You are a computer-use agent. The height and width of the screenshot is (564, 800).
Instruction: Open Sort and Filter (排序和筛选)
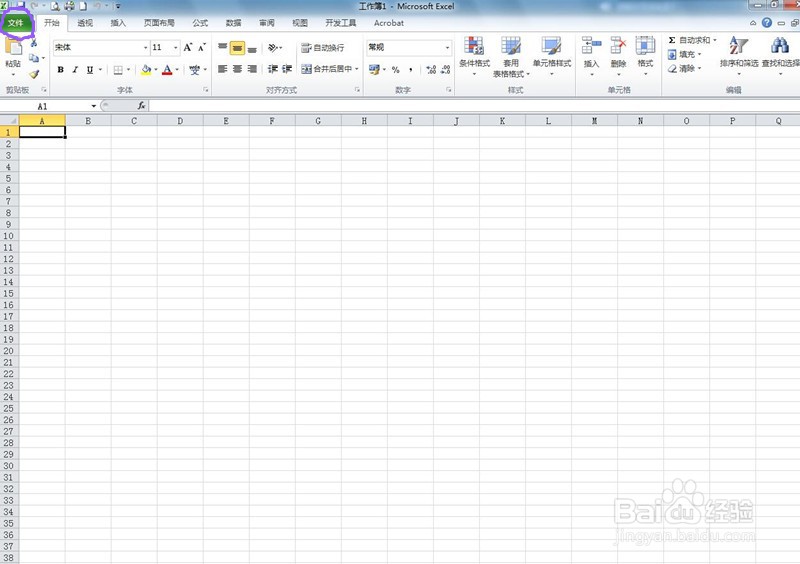pyautogui.click(x=739, y=56)
